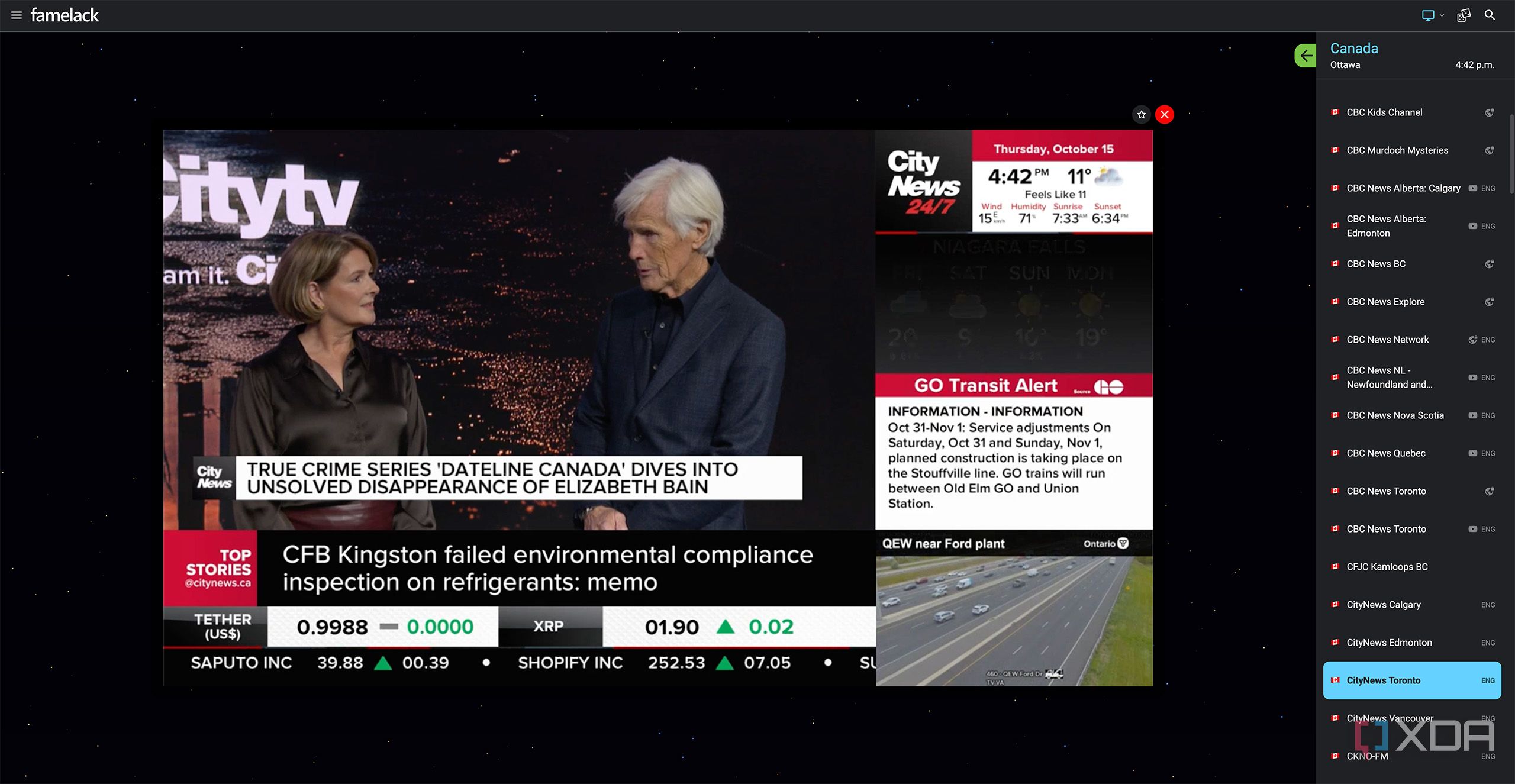Click the Canada country heading
Screen dimensions: 1515x784
pos(1354,49)
